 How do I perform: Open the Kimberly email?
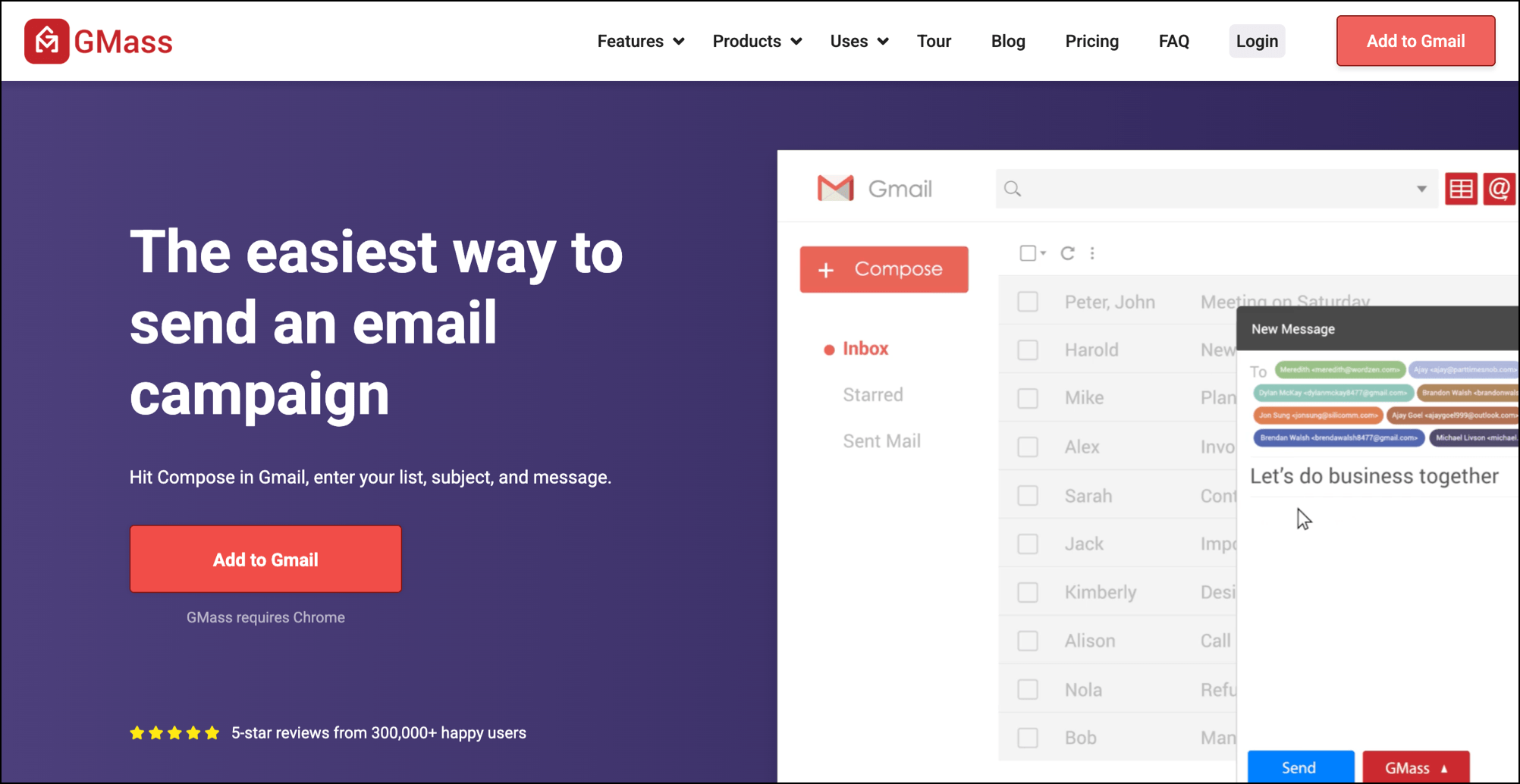tap(1116, 592)
